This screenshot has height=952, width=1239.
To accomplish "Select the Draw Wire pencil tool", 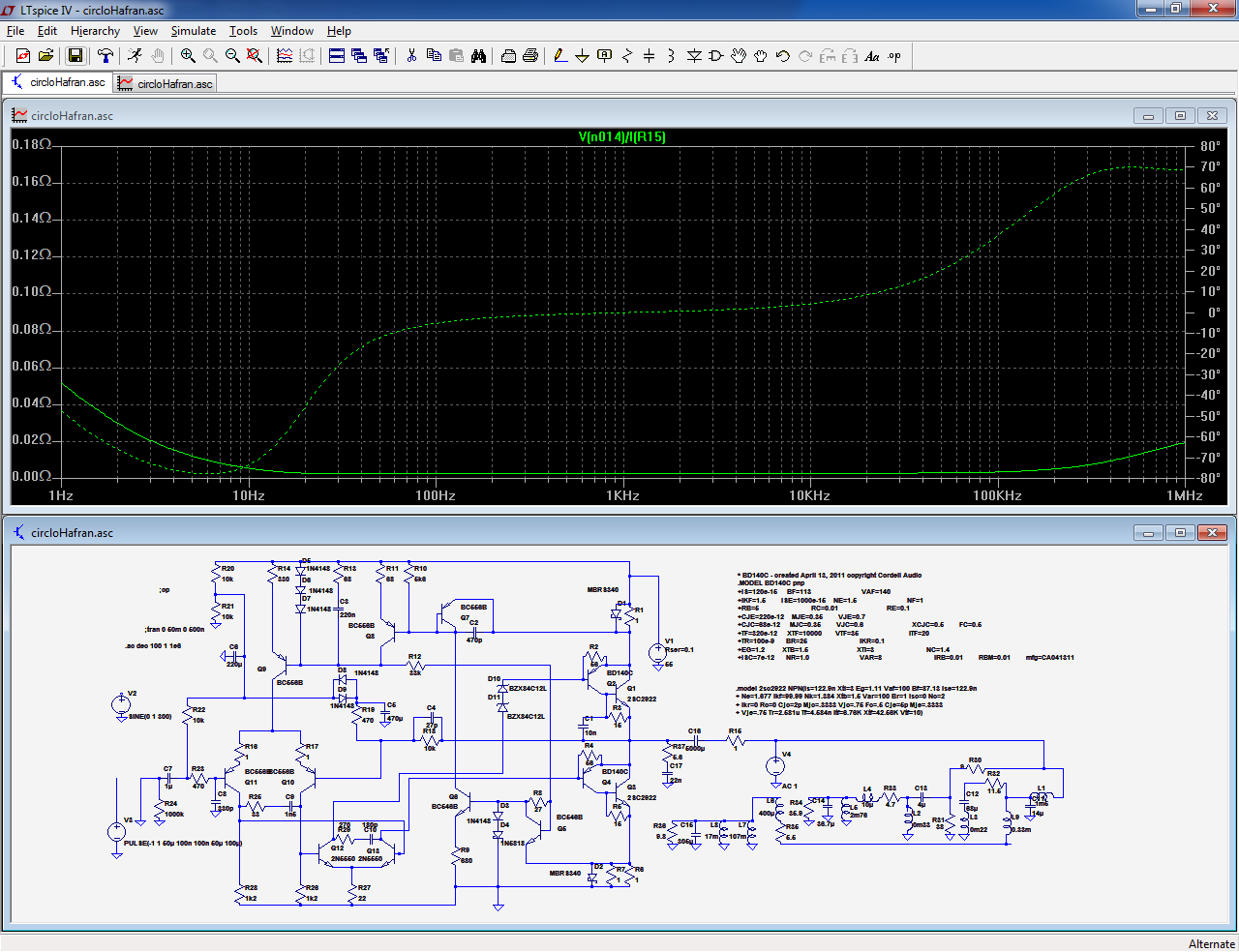I will click(560, 56).
